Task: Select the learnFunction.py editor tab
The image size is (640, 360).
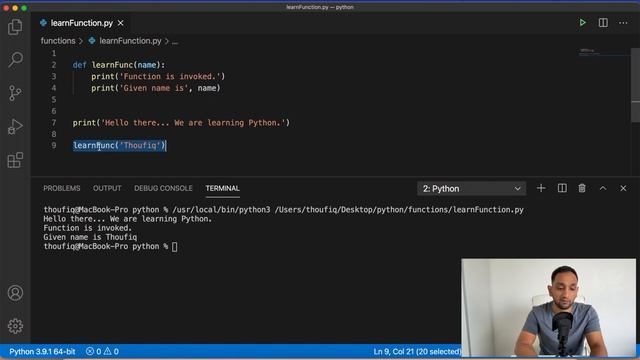Action: tap(82, 23)
